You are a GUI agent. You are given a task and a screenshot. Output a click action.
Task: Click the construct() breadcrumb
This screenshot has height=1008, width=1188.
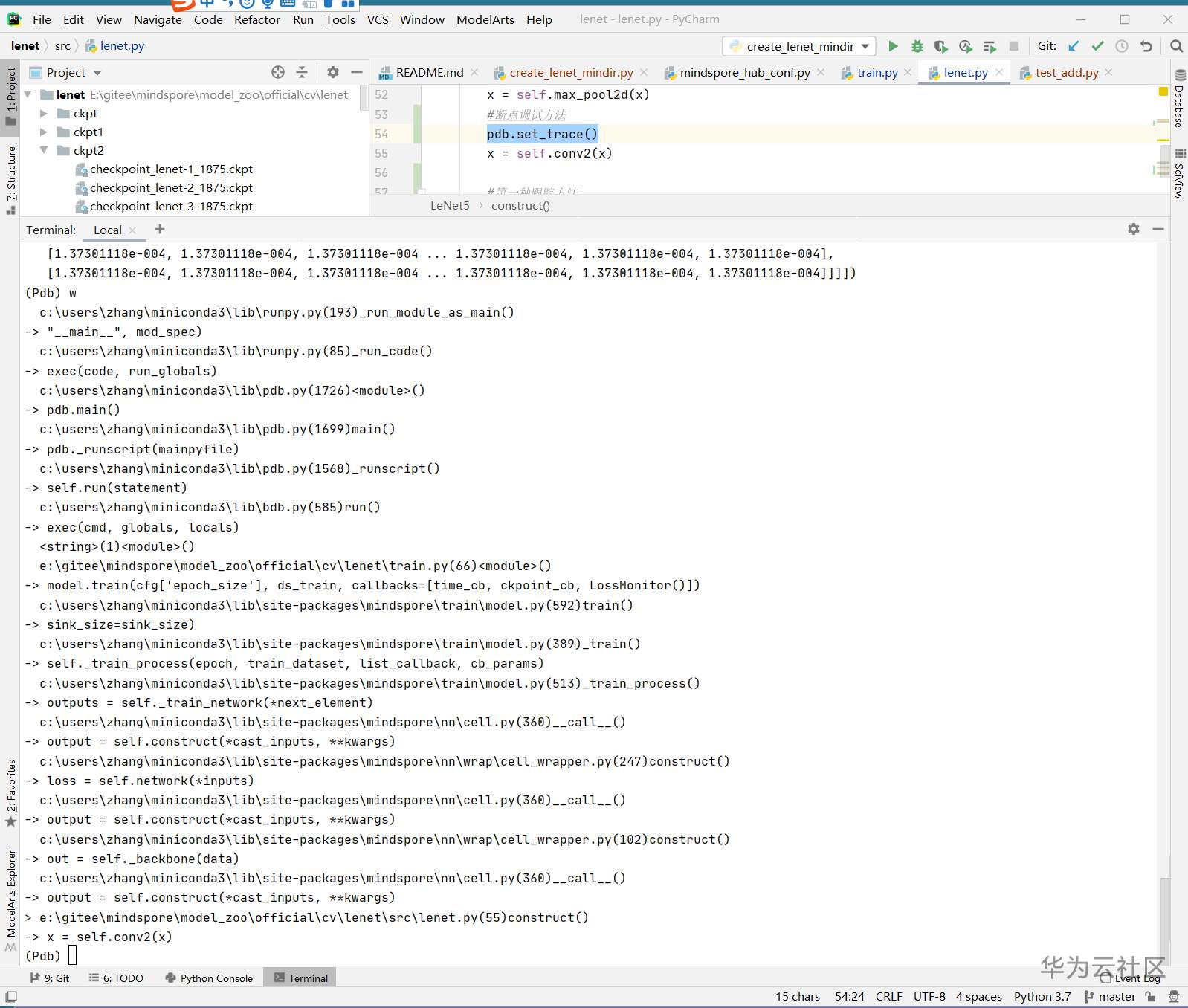520,206
